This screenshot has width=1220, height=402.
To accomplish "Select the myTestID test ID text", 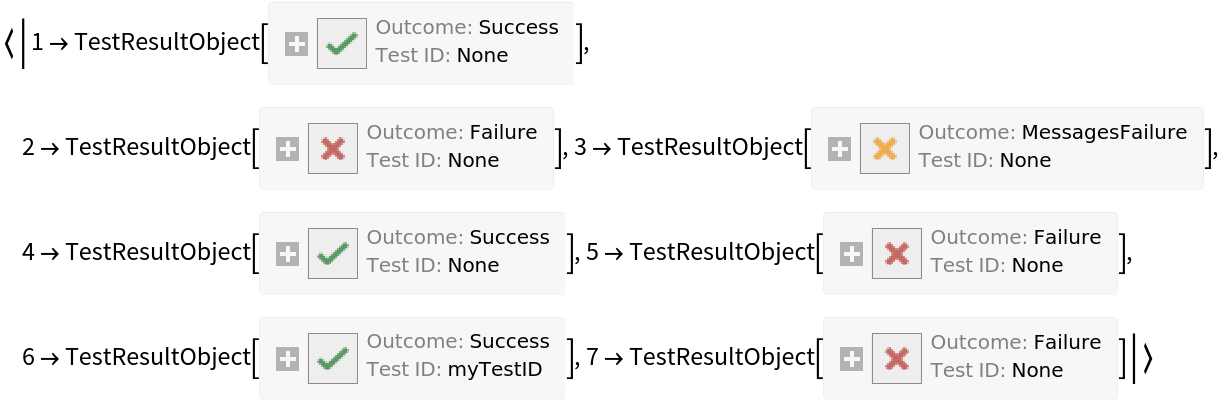I will (x=494, y=370).
